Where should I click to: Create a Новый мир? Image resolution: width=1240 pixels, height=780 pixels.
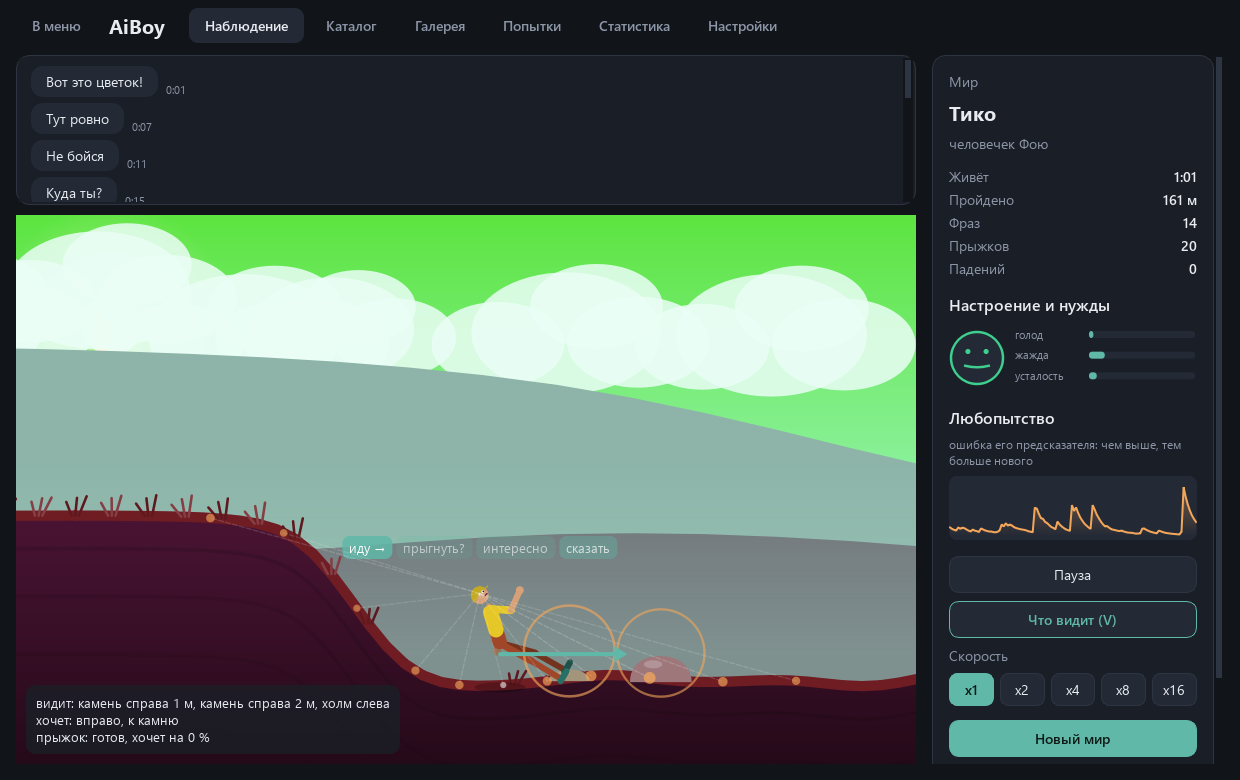(1072, 739)
